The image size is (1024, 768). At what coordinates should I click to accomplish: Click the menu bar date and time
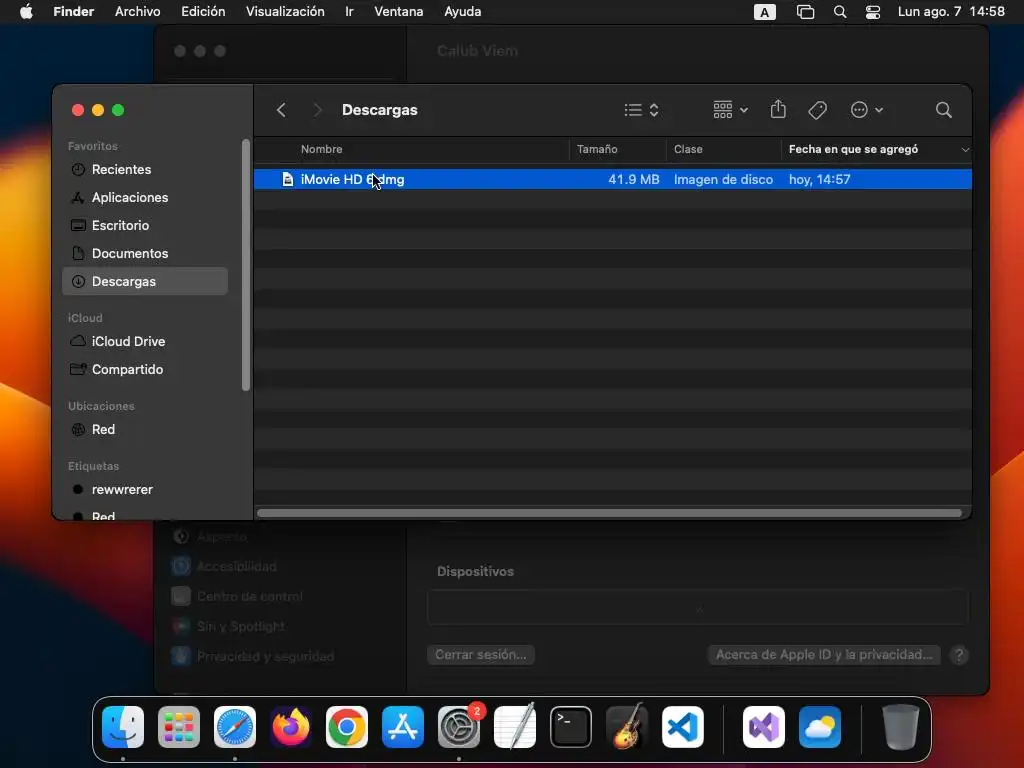[951, 12]
